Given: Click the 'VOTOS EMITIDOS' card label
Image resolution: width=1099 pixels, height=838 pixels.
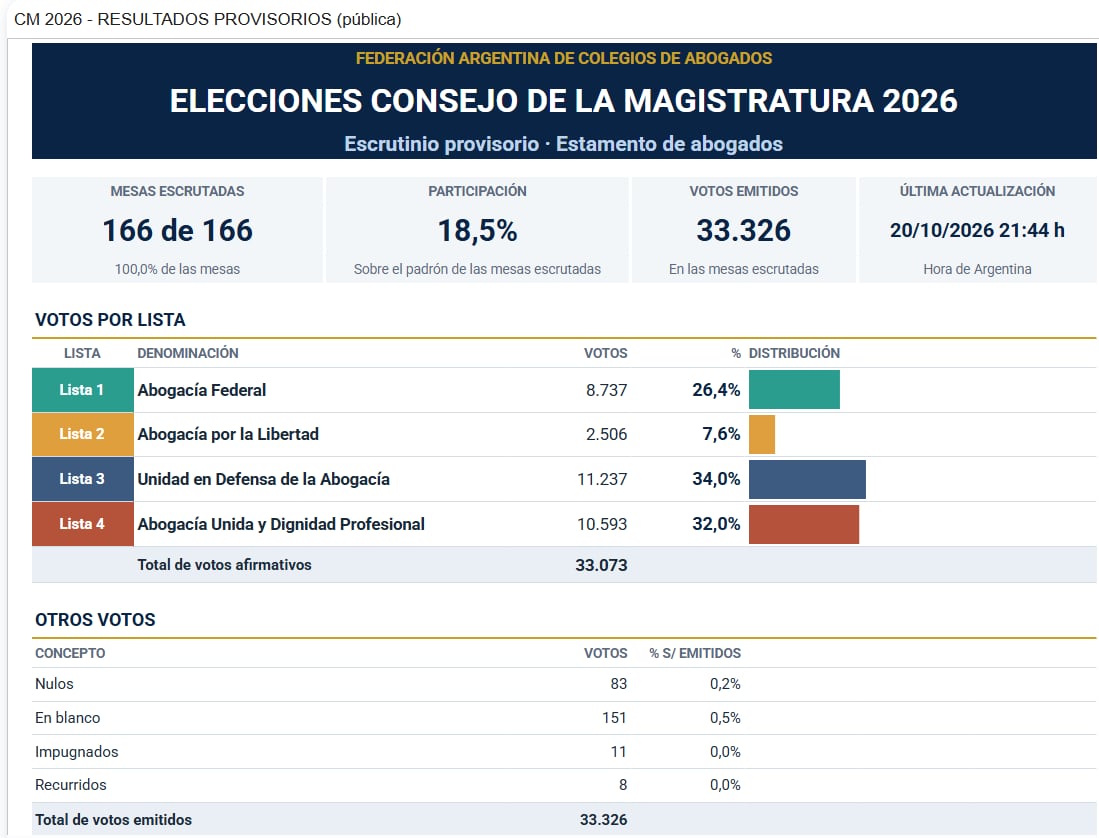Looking at the screenshot, I should [x=744, y=191].
